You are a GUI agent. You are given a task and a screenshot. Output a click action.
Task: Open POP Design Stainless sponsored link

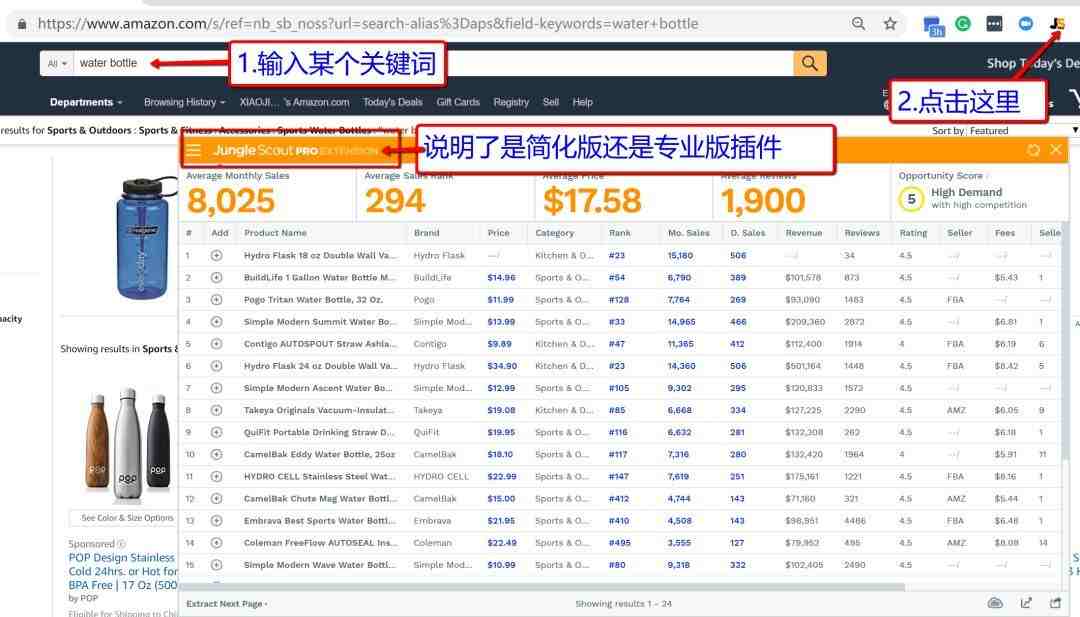click(123, 572)
